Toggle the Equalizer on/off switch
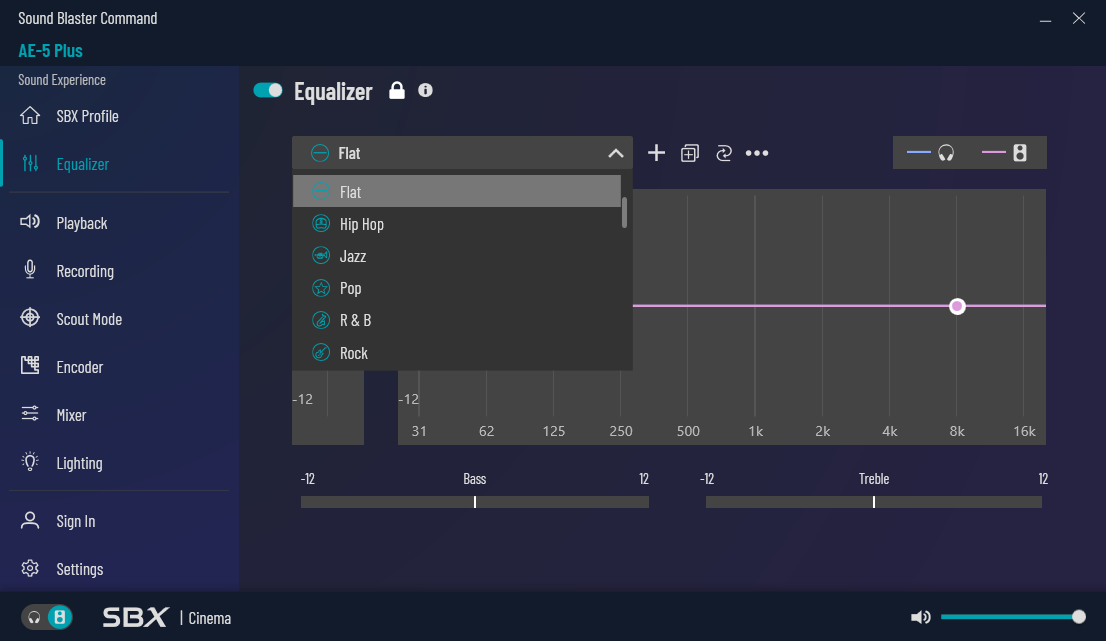Image resolution: width=1106 pixels, height=641 pixels. 268,91
